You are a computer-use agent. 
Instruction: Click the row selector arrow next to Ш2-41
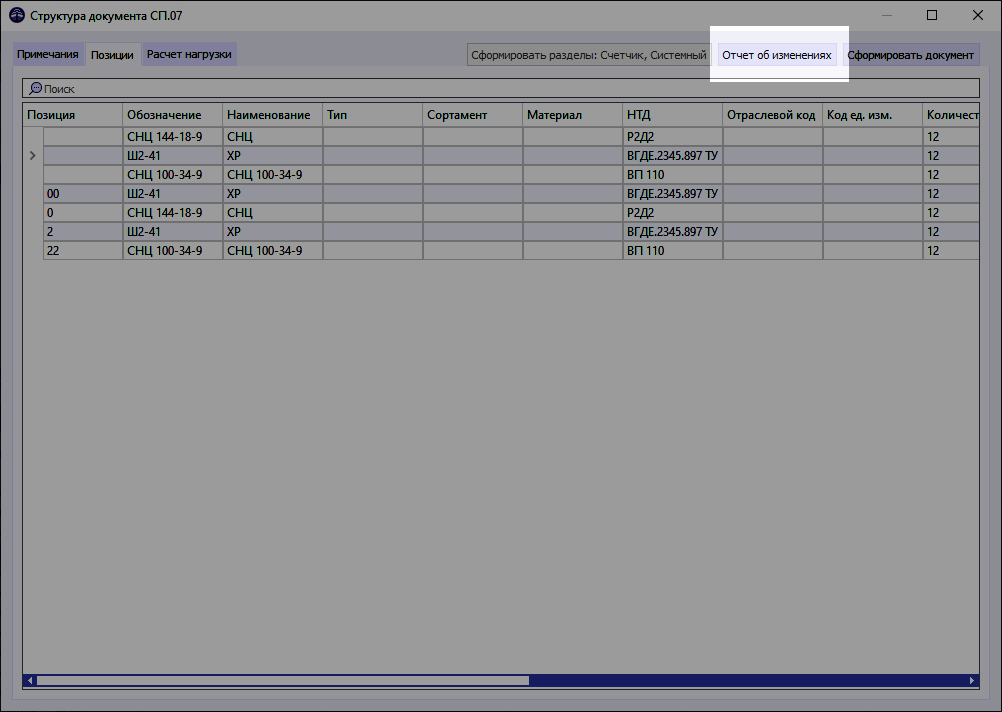(x=31, y=155)
